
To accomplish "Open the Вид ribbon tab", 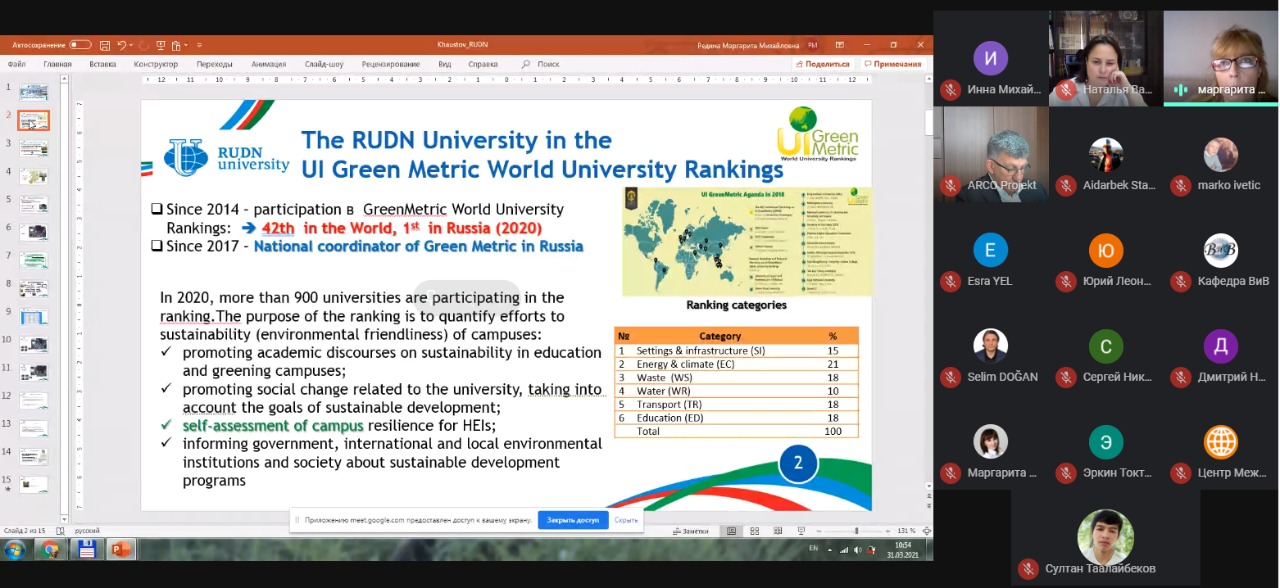I will (445, 64).
